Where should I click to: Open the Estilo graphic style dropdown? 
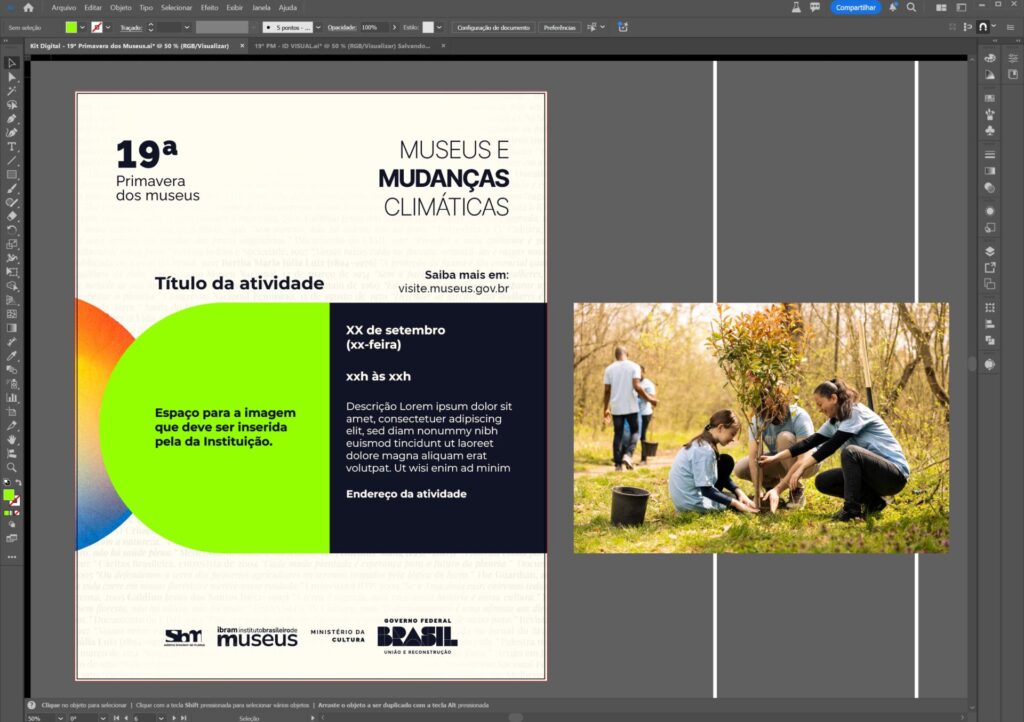click(x=441, y=27)
